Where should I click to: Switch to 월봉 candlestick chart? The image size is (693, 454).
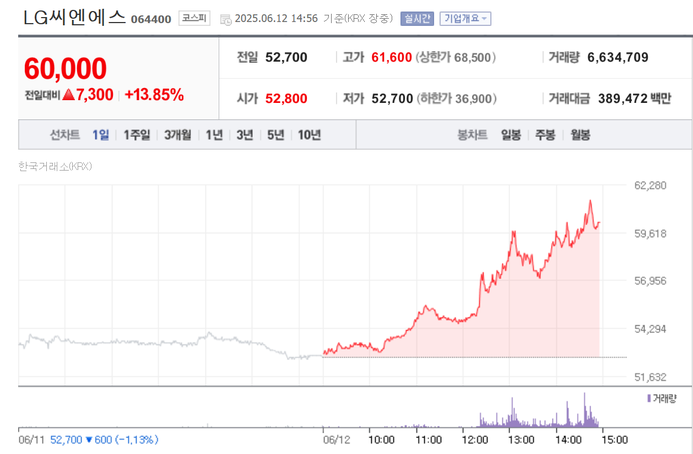pos(580,134)
